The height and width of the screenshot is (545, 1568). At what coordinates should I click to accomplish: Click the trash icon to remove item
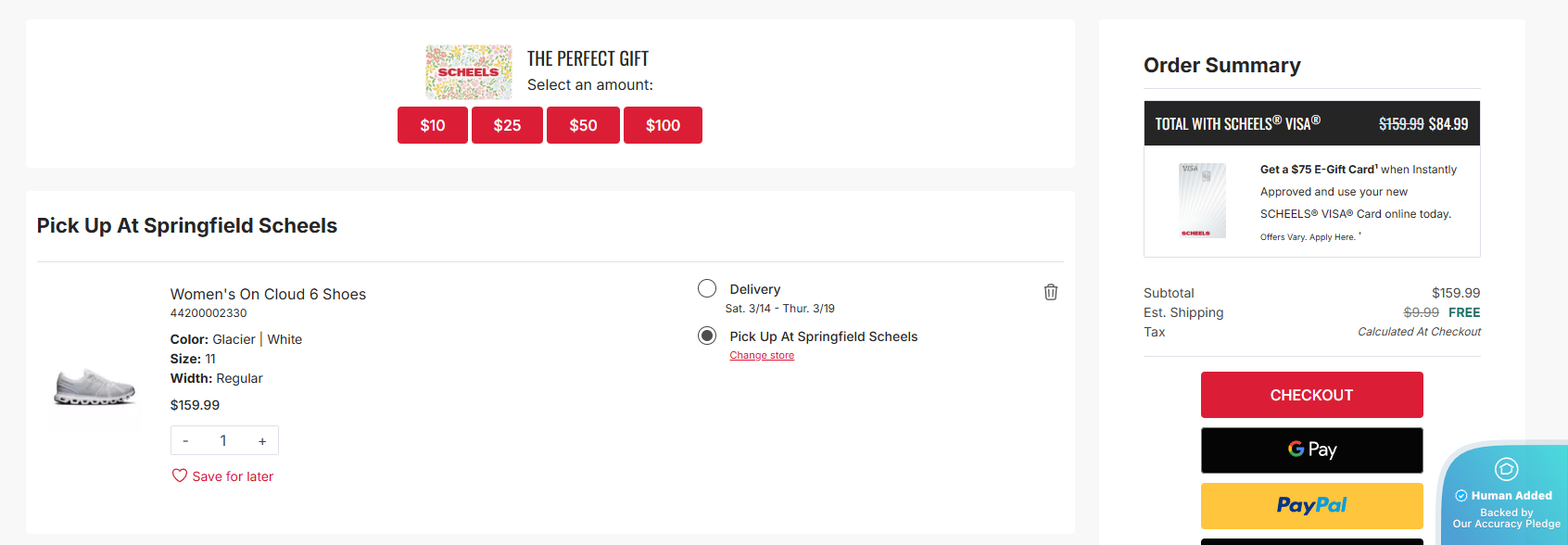pyautogui.click(x=1051, y=292)
